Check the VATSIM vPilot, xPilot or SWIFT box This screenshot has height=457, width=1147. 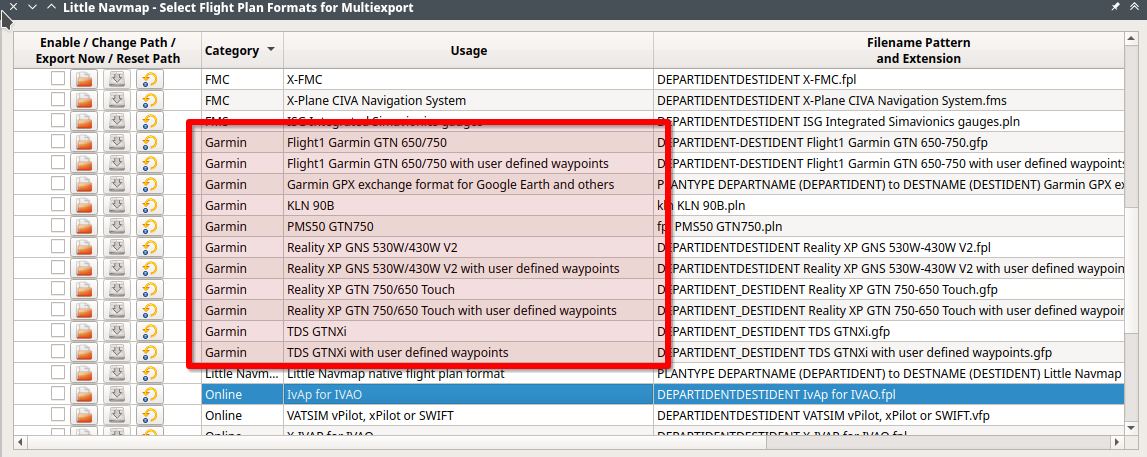point(58,415)
